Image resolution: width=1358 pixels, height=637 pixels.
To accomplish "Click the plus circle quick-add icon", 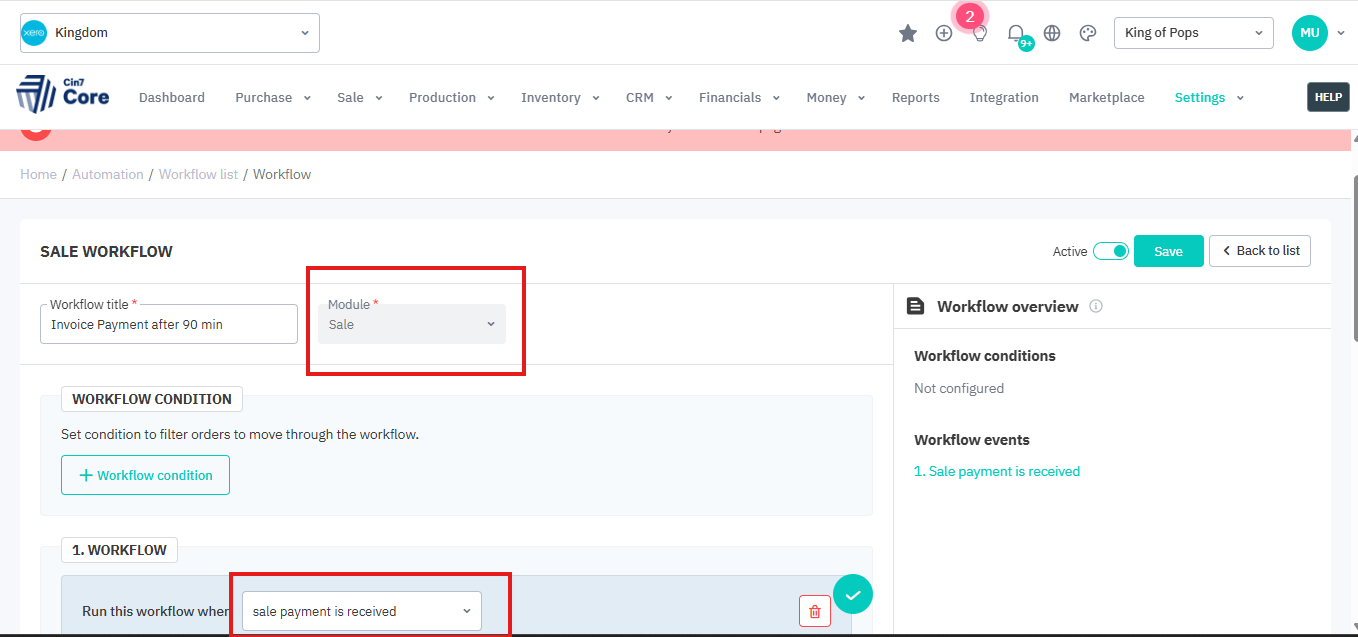I will [944, 33].
